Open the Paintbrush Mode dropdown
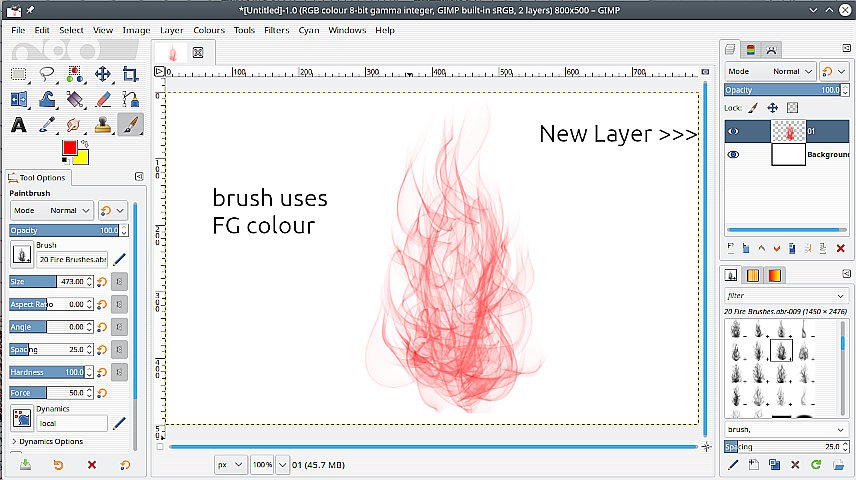The image size is (856, 480). click(x=52, y=210)
